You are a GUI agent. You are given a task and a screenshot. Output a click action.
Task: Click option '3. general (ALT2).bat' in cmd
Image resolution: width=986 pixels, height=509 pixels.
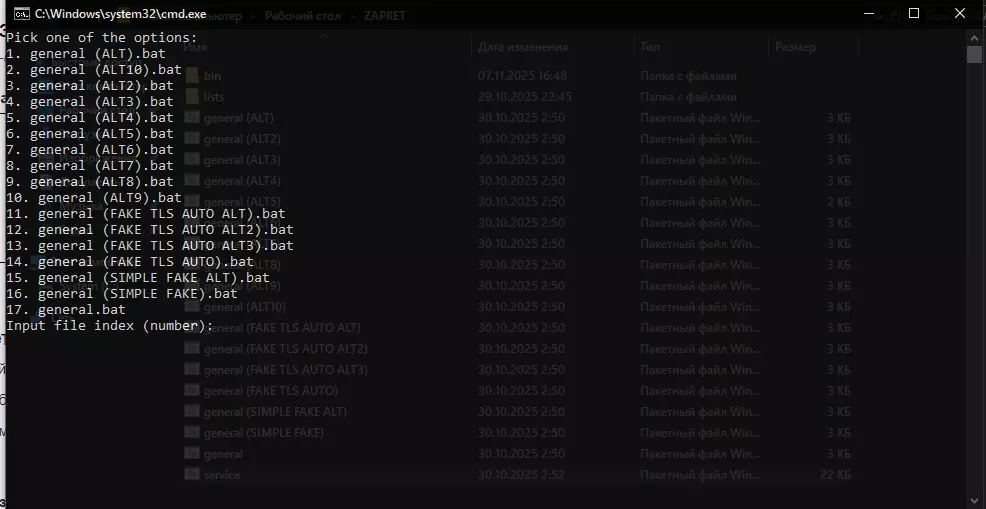coord(90,86)
